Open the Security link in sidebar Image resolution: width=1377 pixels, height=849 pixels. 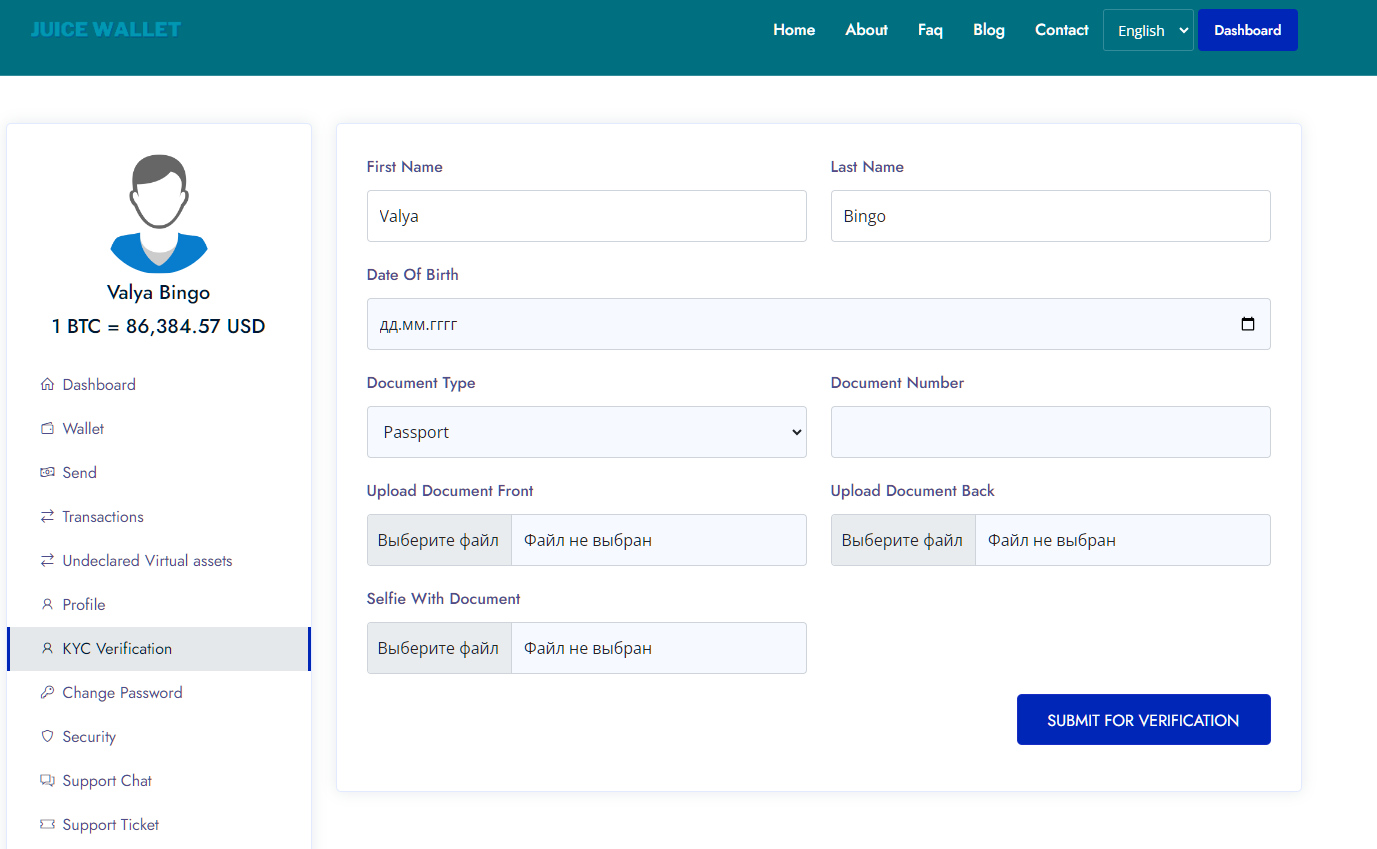[x=89, y=737]
